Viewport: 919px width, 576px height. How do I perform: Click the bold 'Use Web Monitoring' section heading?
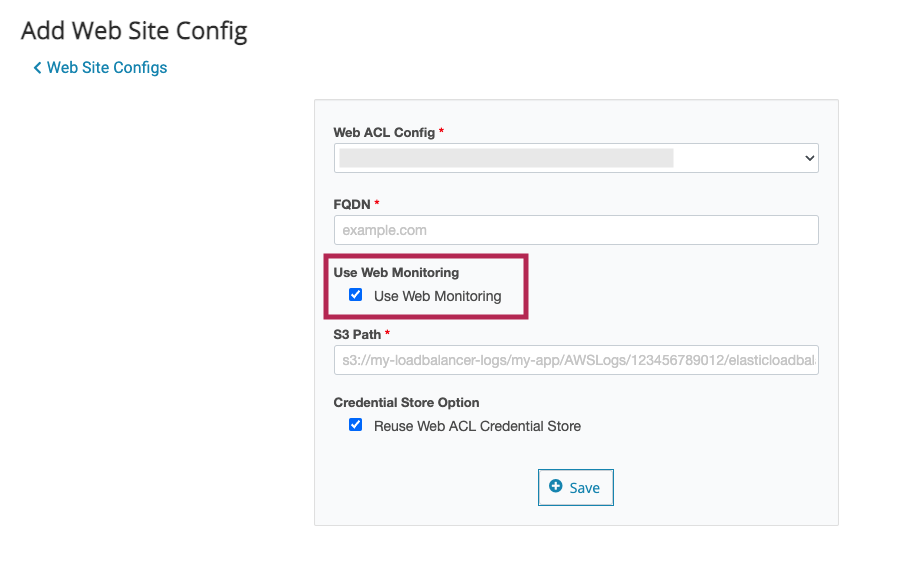coord(396,272)
